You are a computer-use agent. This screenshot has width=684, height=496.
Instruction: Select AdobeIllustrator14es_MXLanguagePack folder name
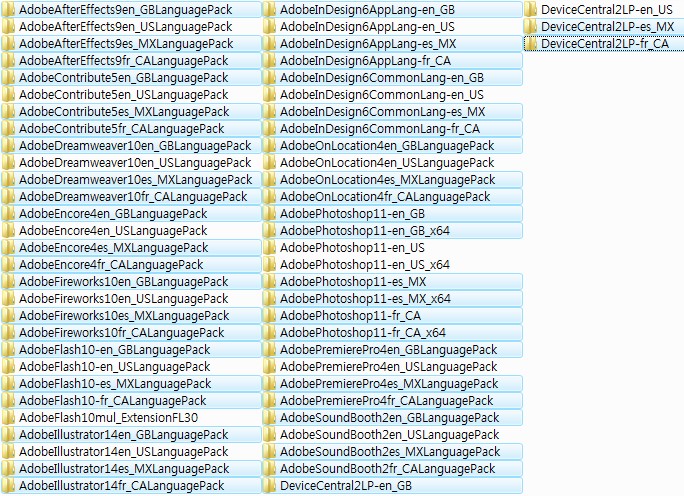(x=124, y=469)
